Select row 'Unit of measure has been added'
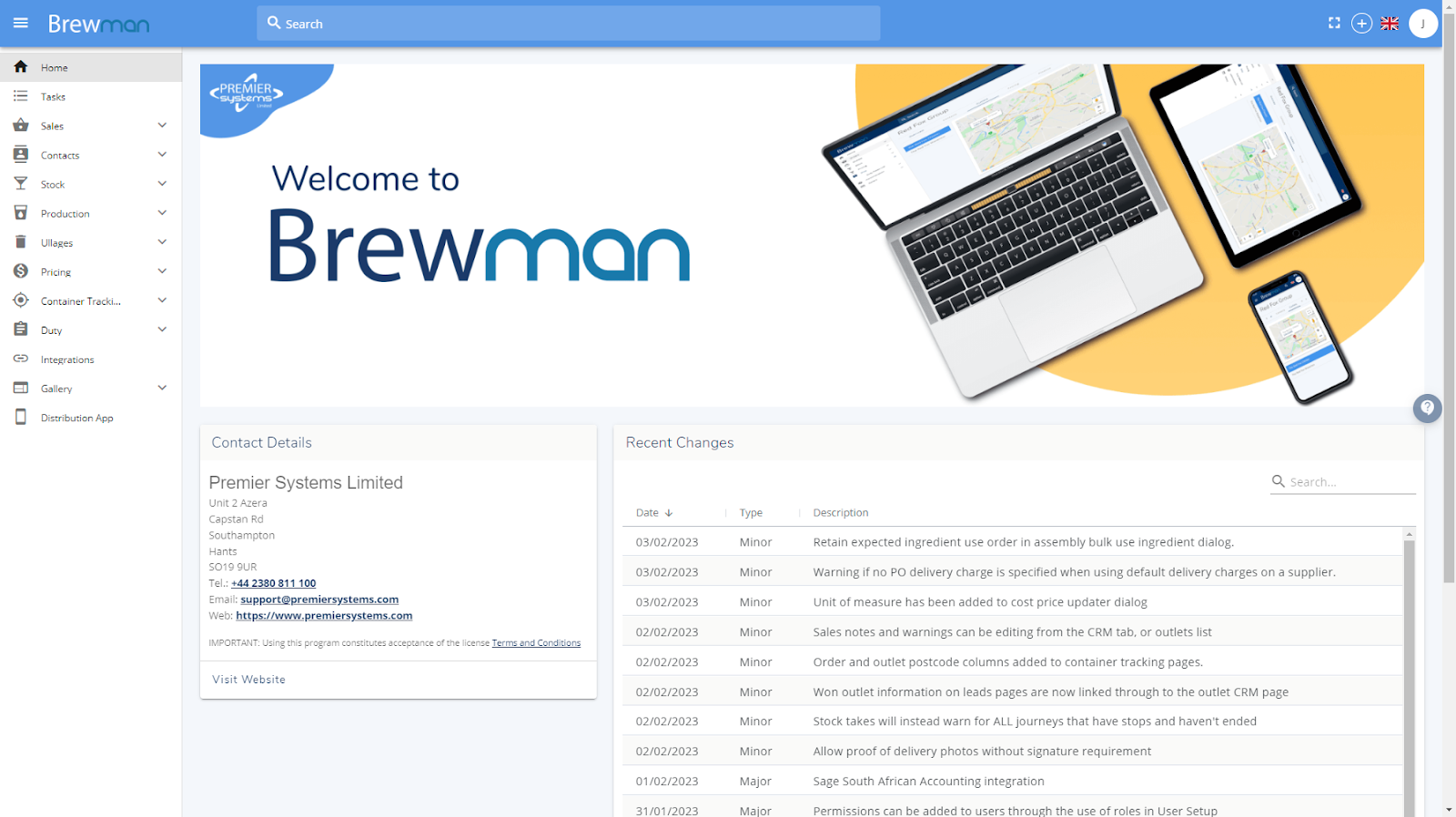 [x=1013, y=601]
